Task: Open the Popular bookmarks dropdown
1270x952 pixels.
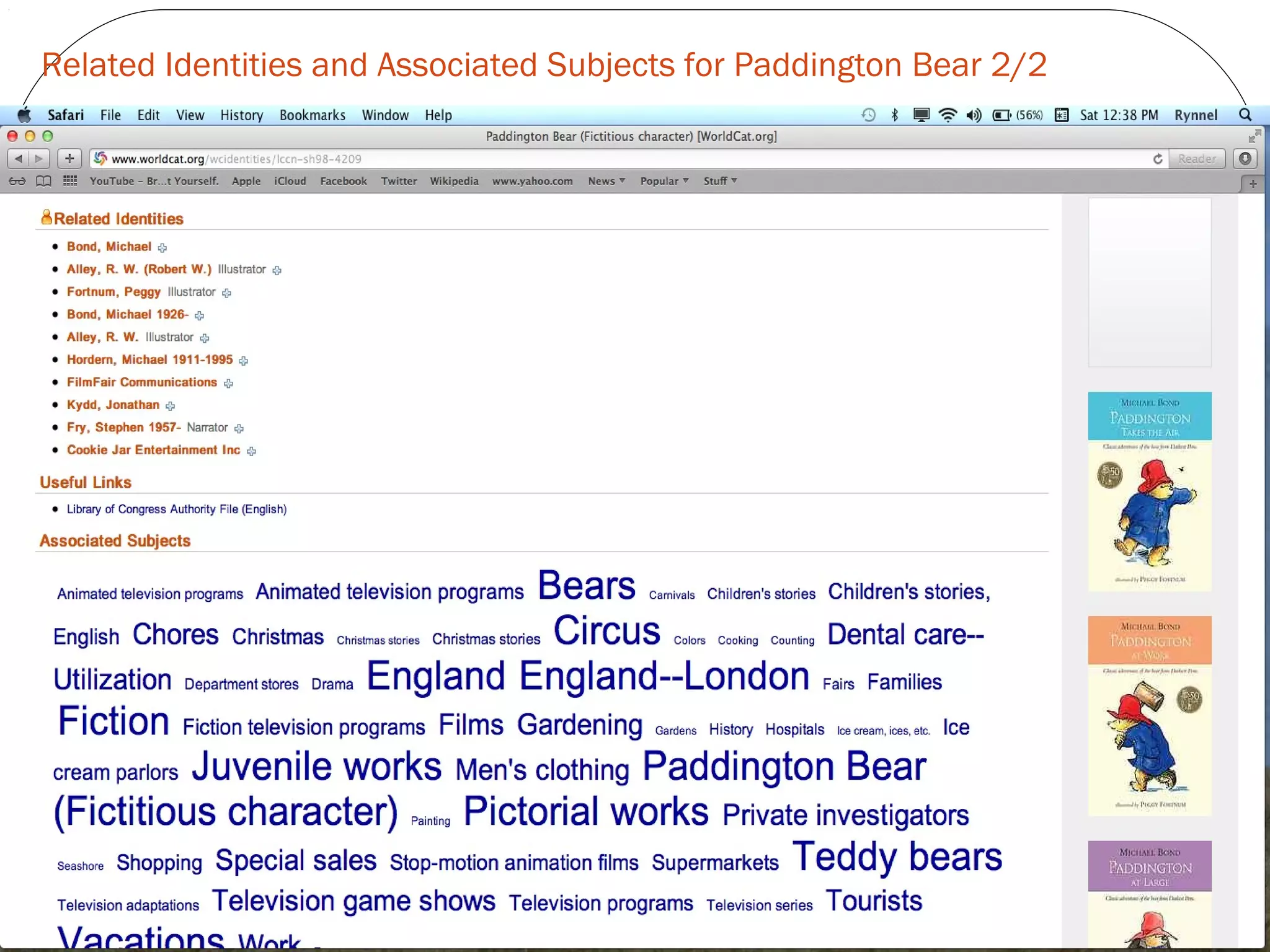Action: [664, 181]
